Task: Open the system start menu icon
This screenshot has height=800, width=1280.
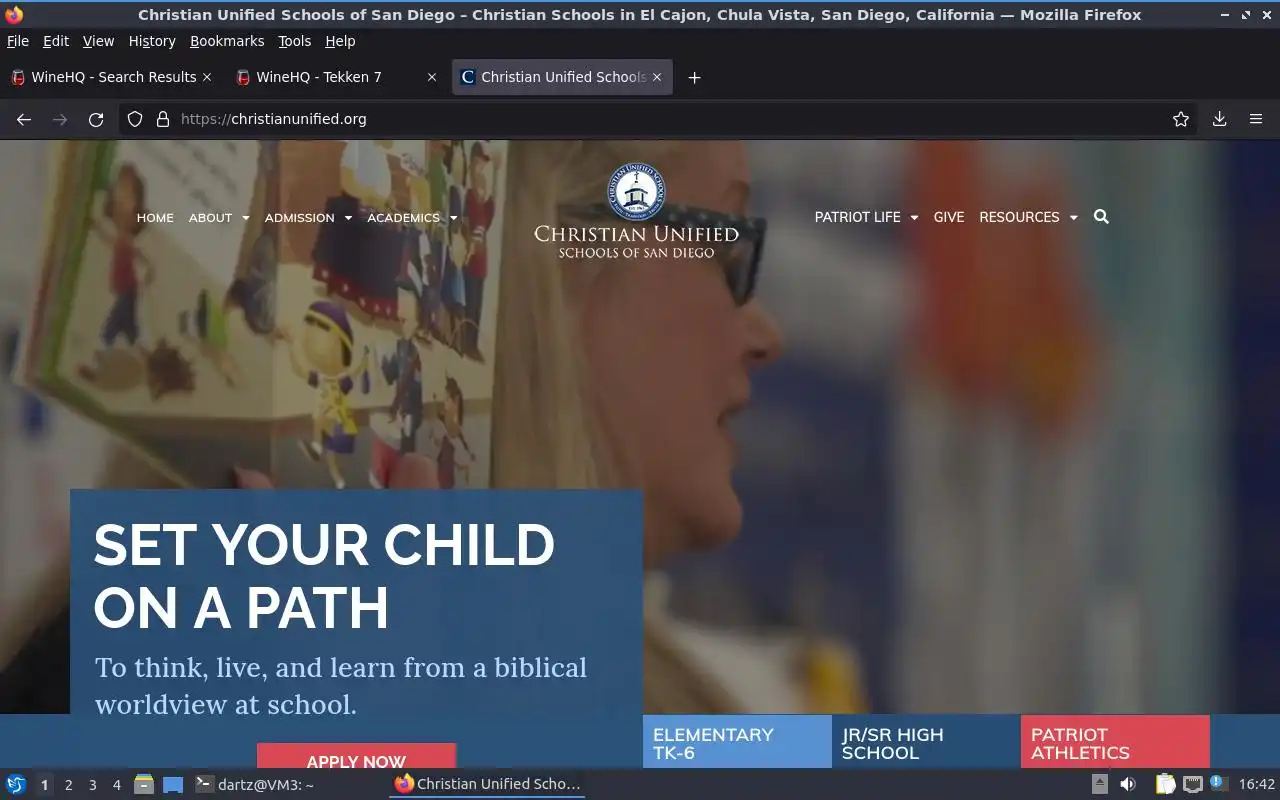Action: coord(16,784)
